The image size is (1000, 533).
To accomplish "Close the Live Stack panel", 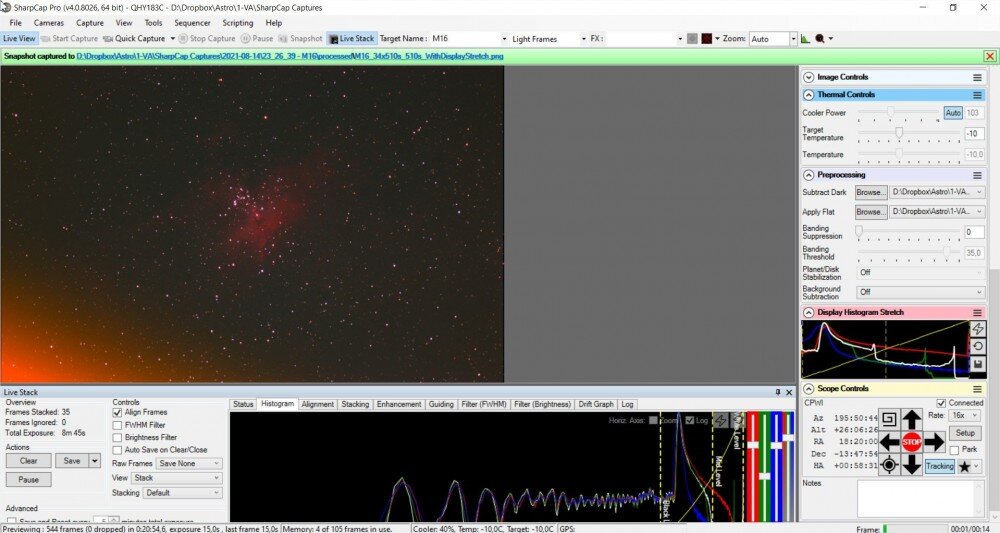I will [x=789, y=392].
